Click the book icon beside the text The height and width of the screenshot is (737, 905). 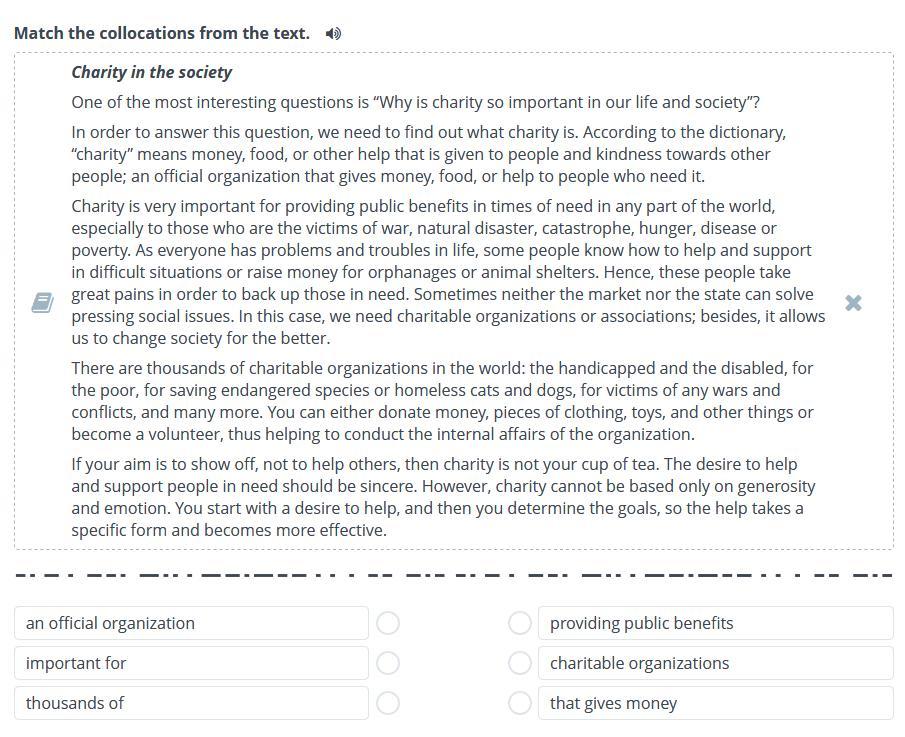coord(42,302)
